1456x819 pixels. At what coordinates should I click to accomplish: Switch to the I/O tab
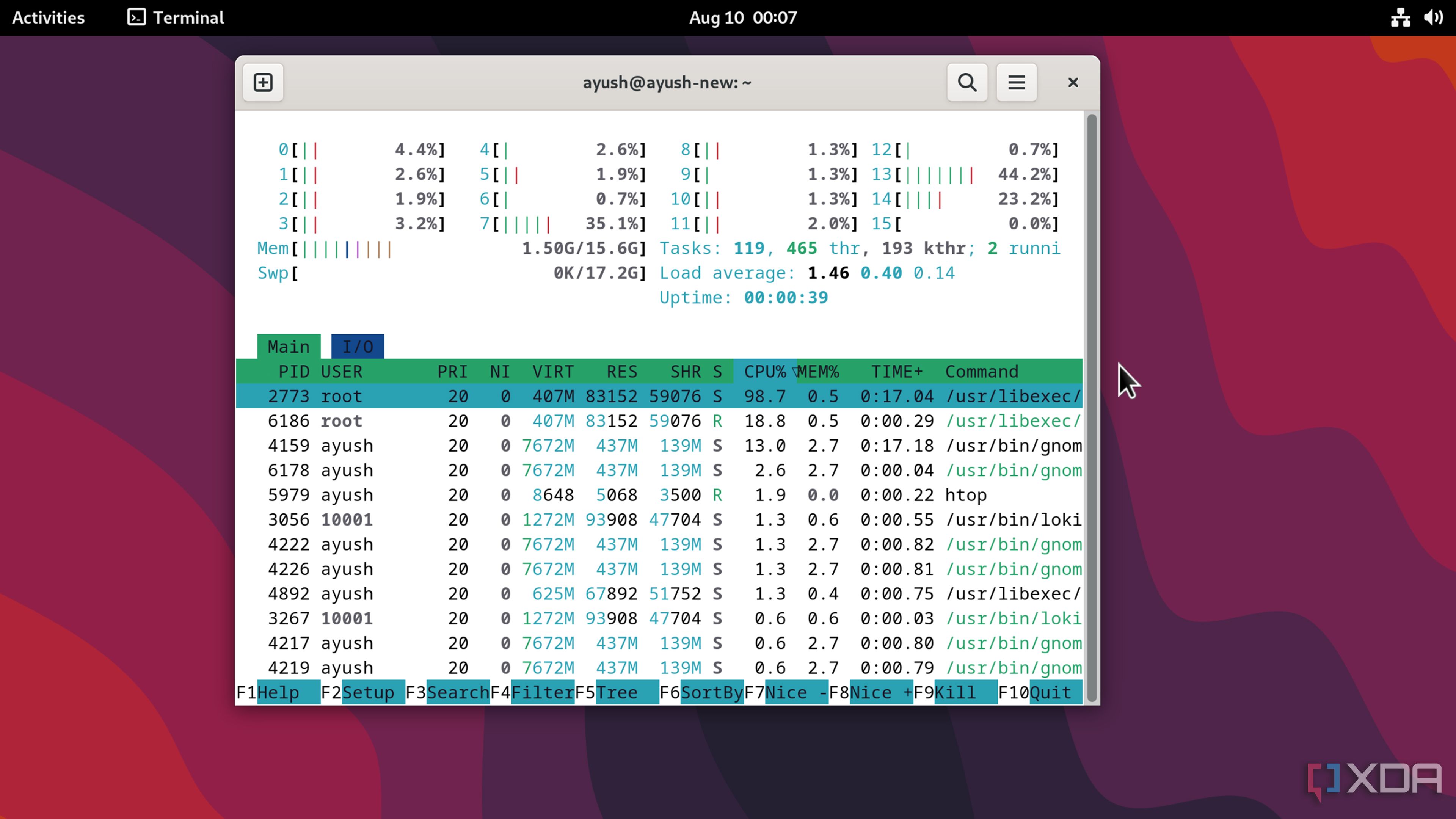tap(357, 347)
